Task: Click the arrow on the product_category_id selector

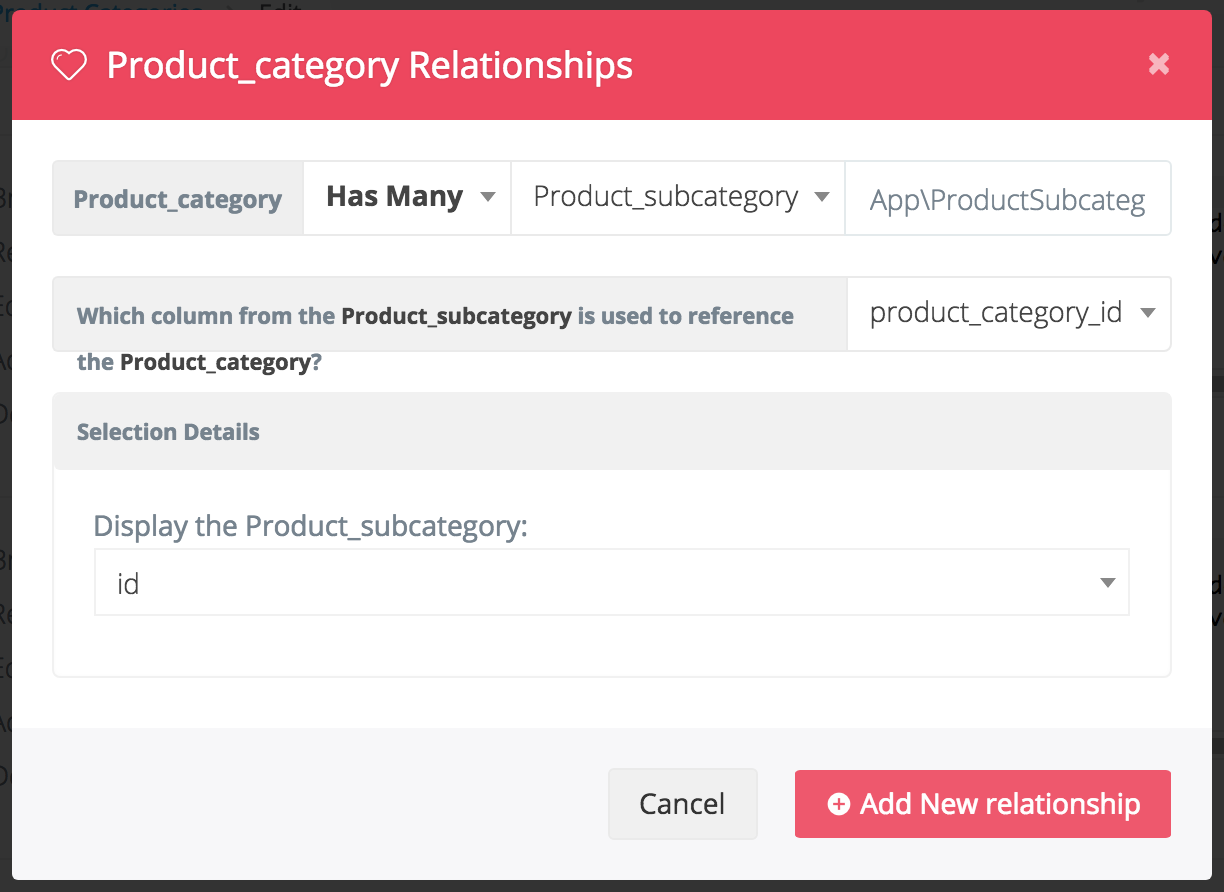Action: coord(1147,313)
